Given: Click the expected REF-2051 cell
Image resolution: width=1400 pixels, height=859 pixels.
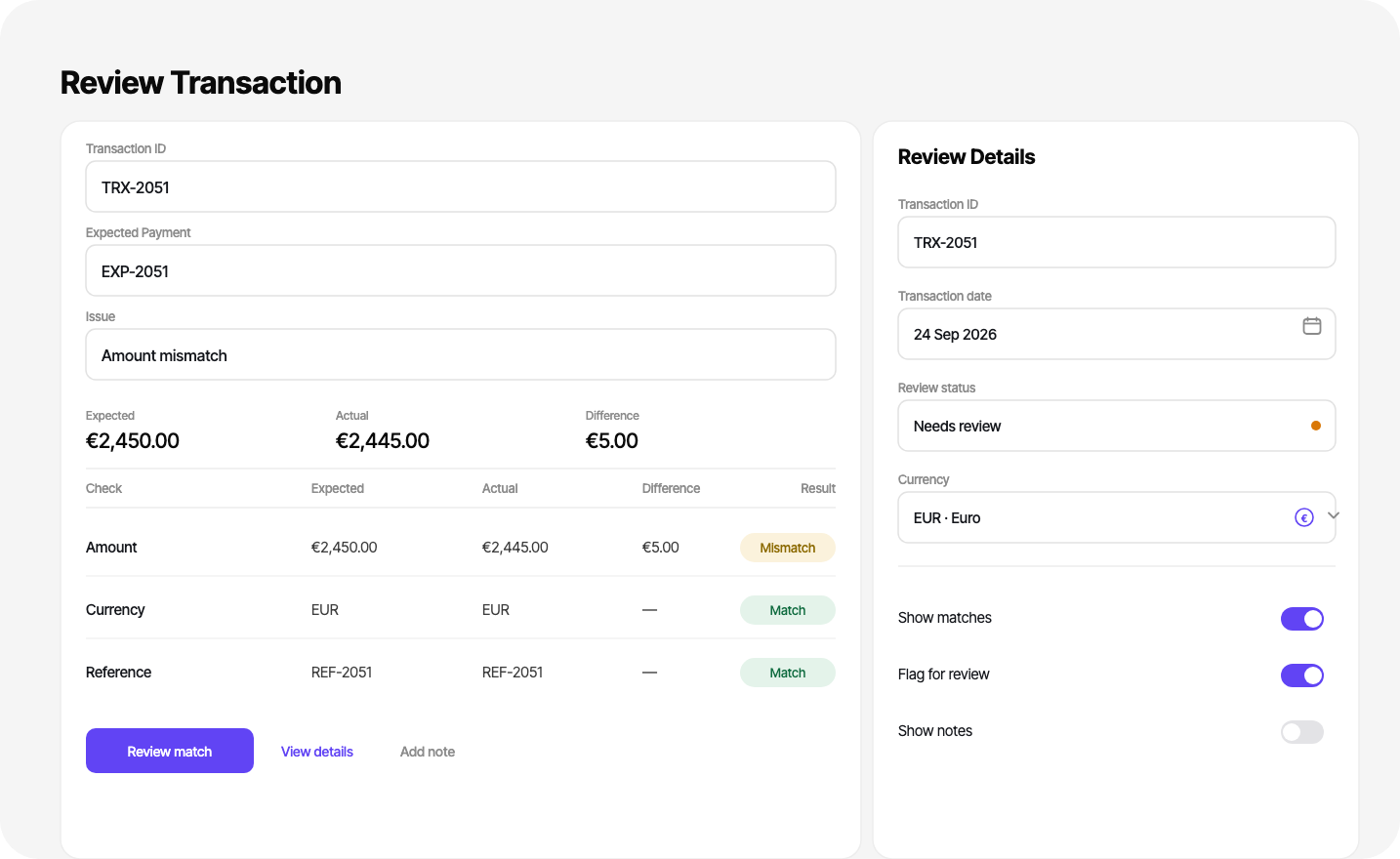Looking at the screenshot, I should 342,673.
